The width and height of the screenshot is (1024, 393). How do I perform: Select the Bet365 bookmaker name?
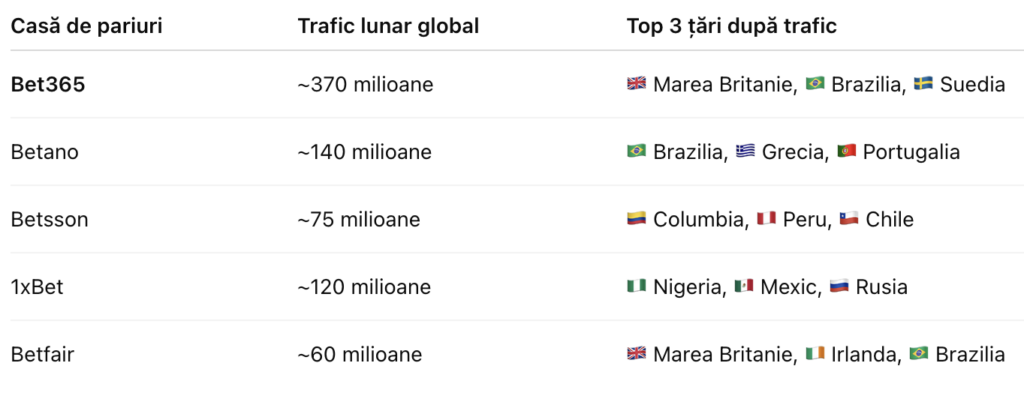tap(48, 85)
